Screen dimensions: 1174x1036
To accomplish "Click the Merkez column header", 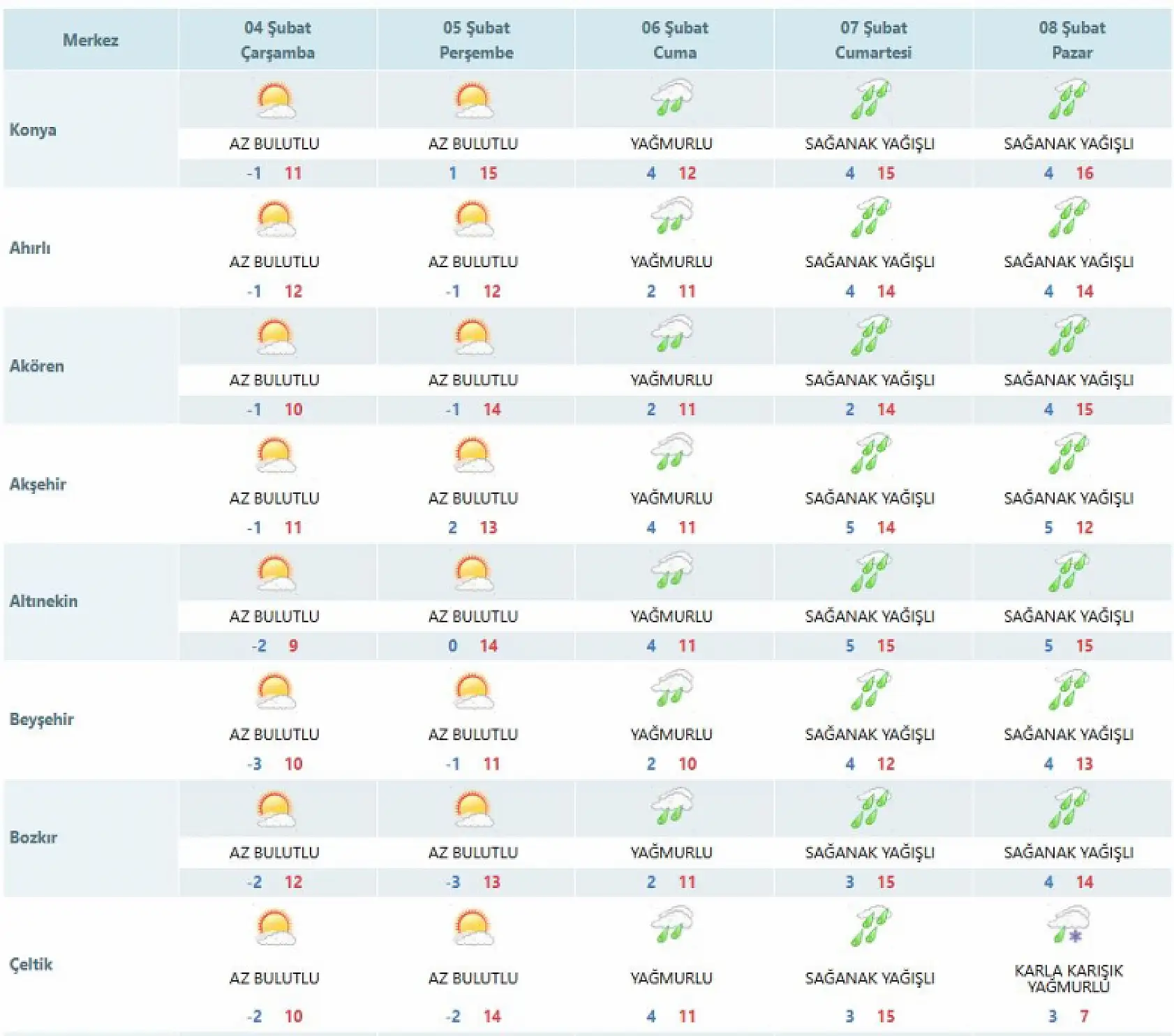I will point(91,40).
